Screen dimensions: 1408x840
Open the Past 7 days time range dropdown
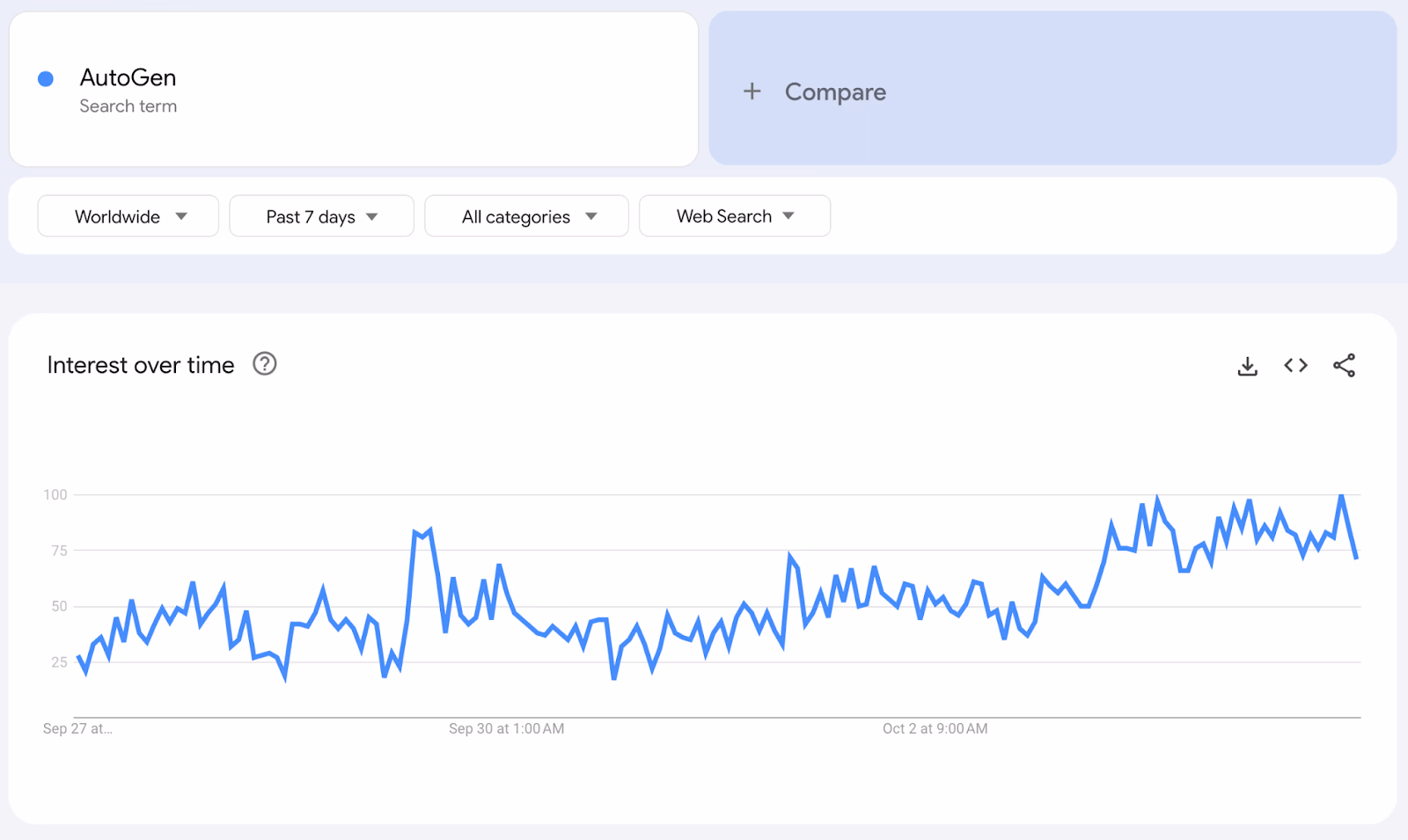(321, 216)
